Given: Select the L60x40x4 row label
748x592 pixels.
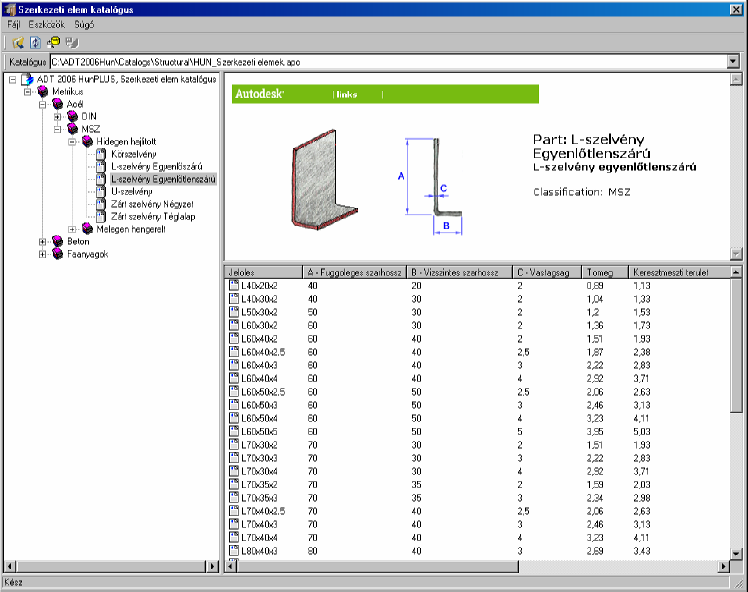Looking at the screenshot, I should (259, 378).
